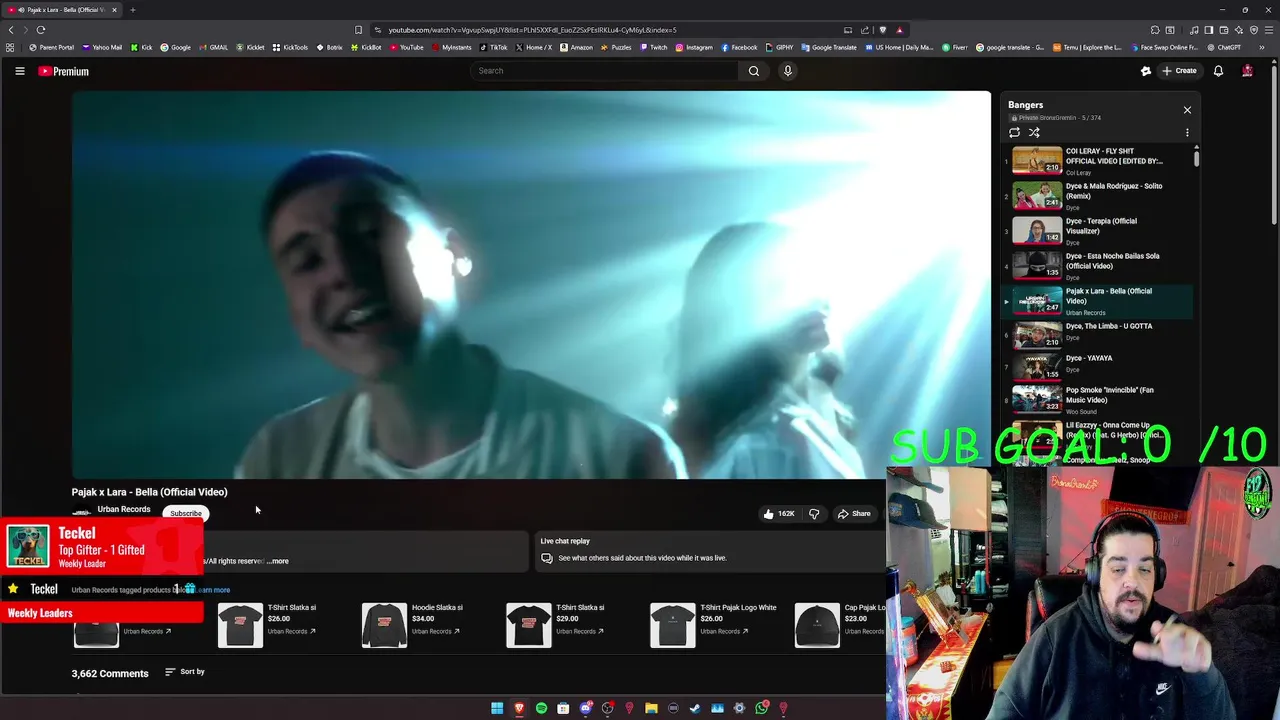Dislike the video with thumbs-down

coord(814,514)
